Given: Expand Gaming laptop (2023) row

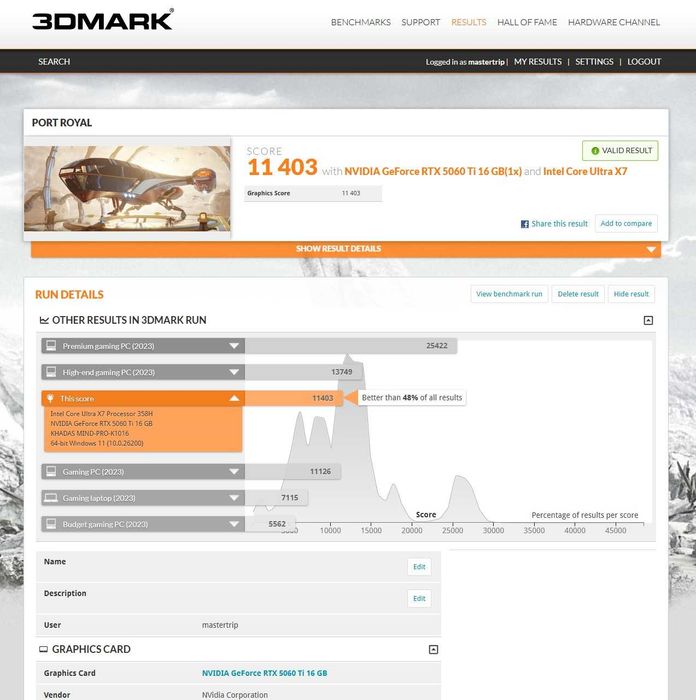Looking at the screenshot, I should (x=143, y=498).
